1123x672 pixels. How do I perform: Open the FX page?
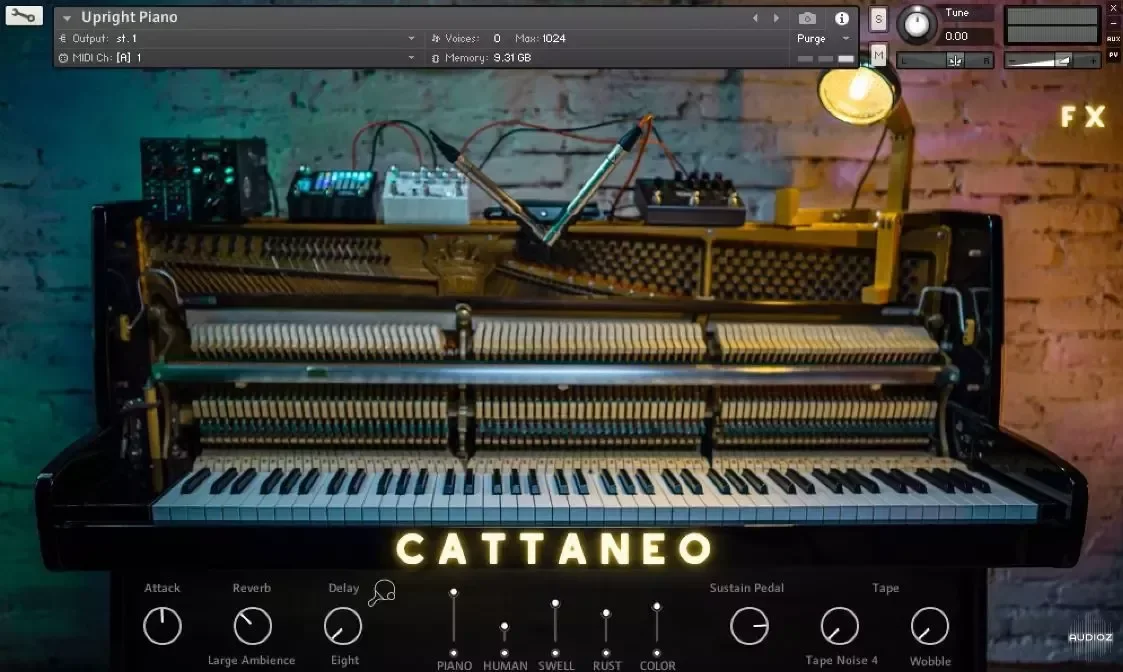click(x=1083, y=117)
